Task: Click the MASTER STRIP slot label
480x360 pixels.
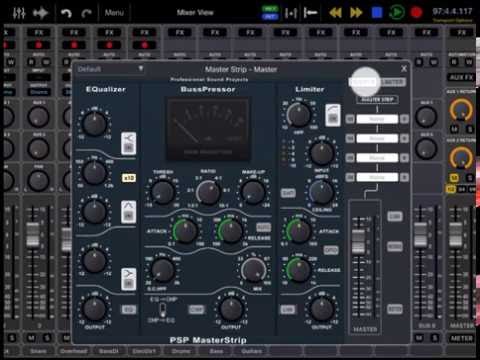Action: (x=377, y=99)
